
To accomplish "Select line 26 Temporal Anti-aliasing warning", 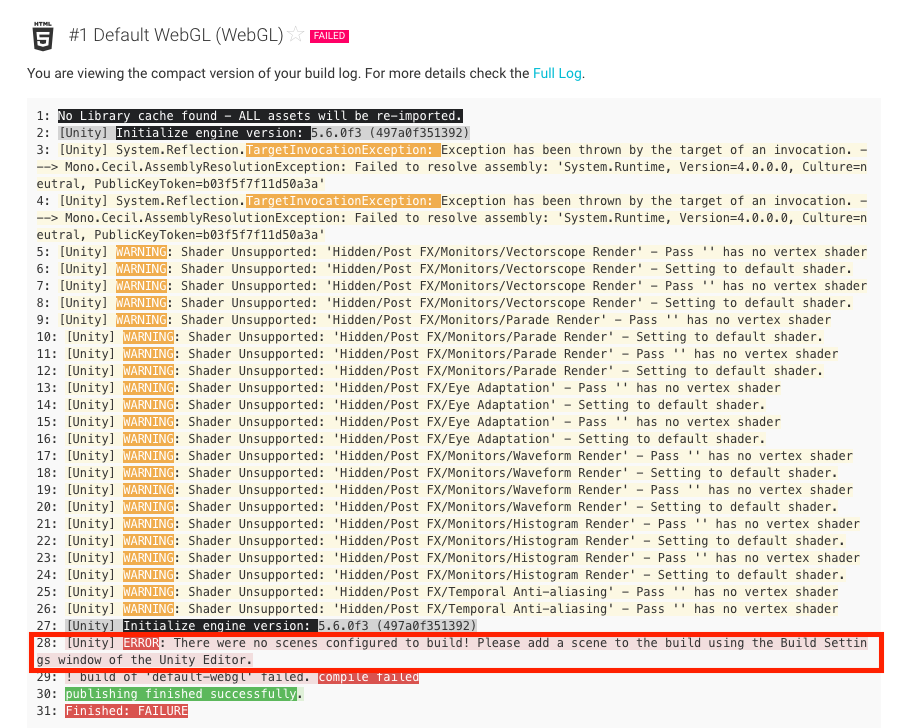I will 452,609.
